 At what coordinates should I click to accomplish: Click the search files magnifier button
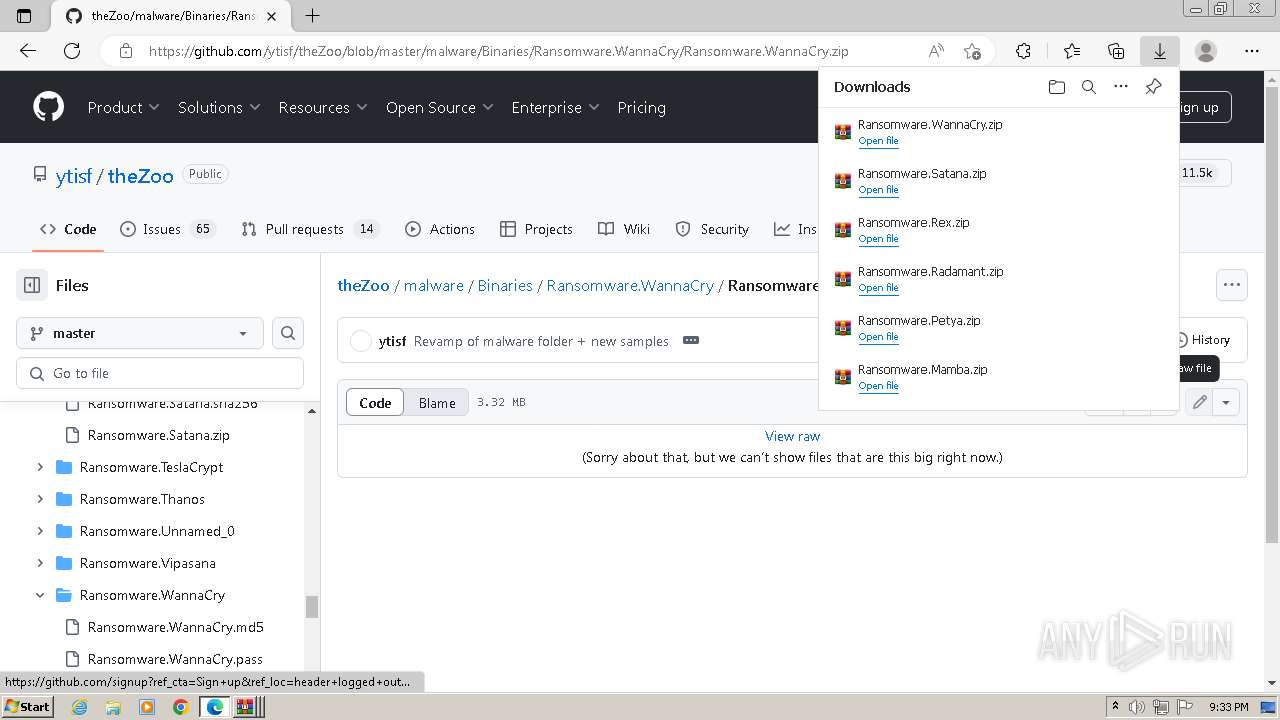pos(288,333)
